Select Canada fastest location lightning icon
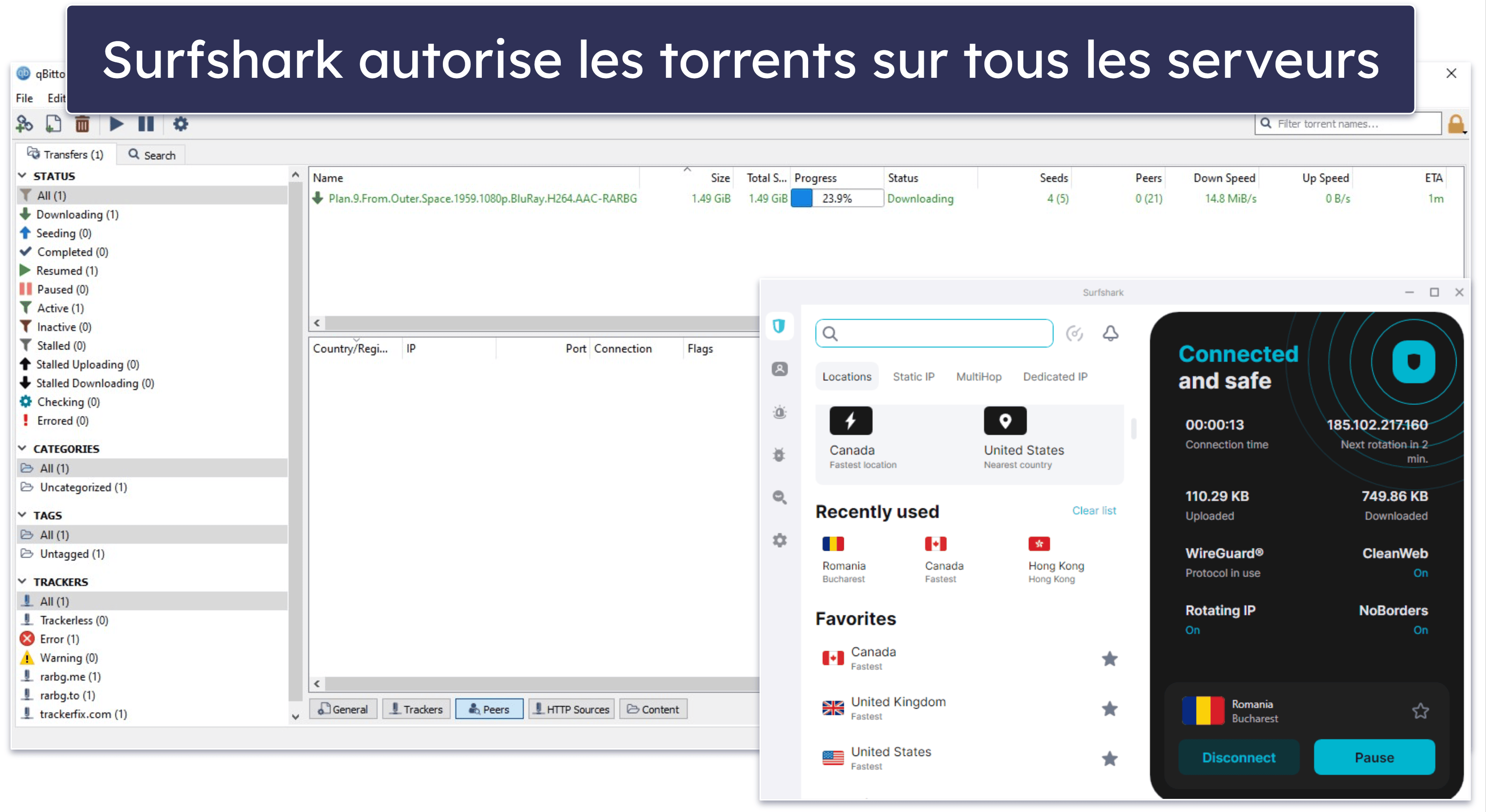The height and width of the screenshot is (812, 1486). click(851, 420)
